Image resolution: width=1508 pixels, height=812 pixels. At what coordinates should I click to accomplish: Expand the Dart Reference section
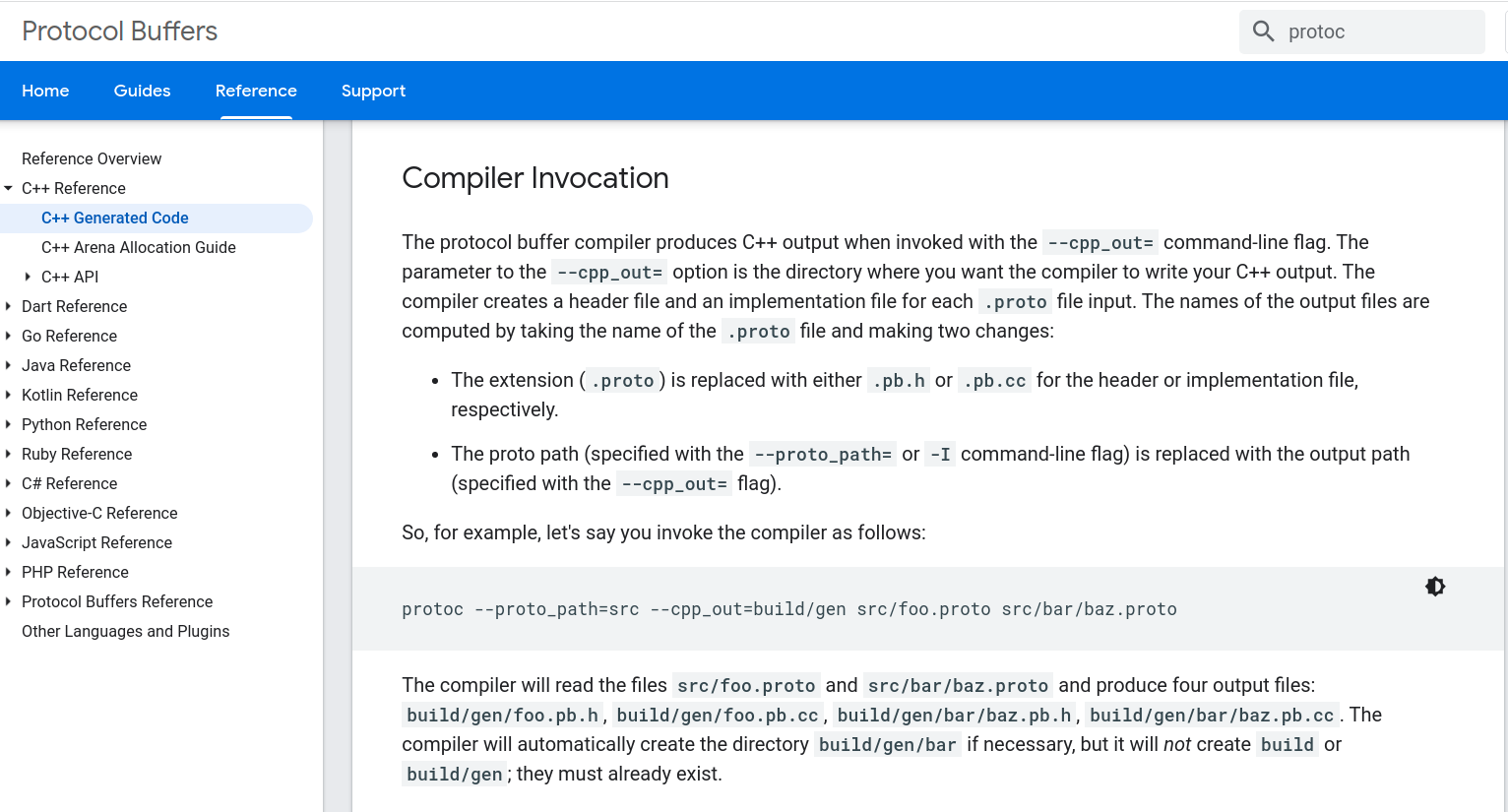9,306
